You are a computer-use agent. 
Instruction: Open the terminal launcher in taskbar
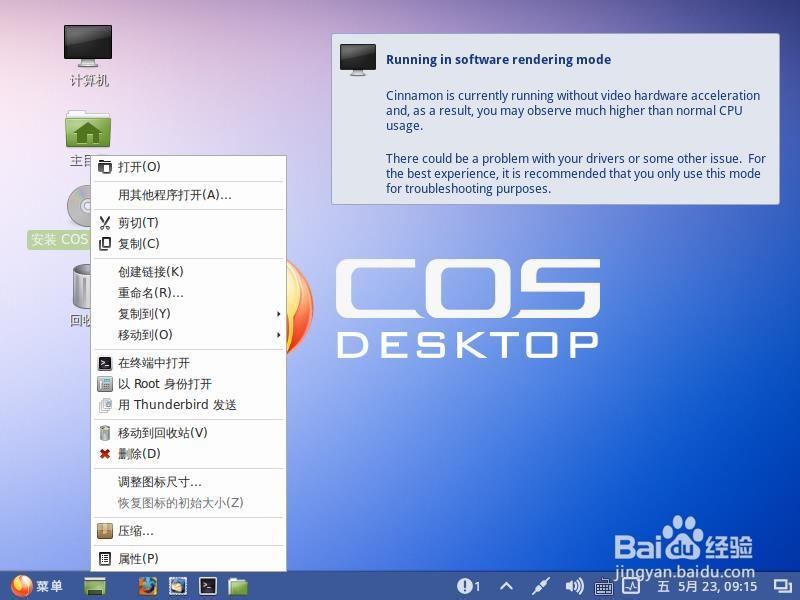click(x=208, y=586)
